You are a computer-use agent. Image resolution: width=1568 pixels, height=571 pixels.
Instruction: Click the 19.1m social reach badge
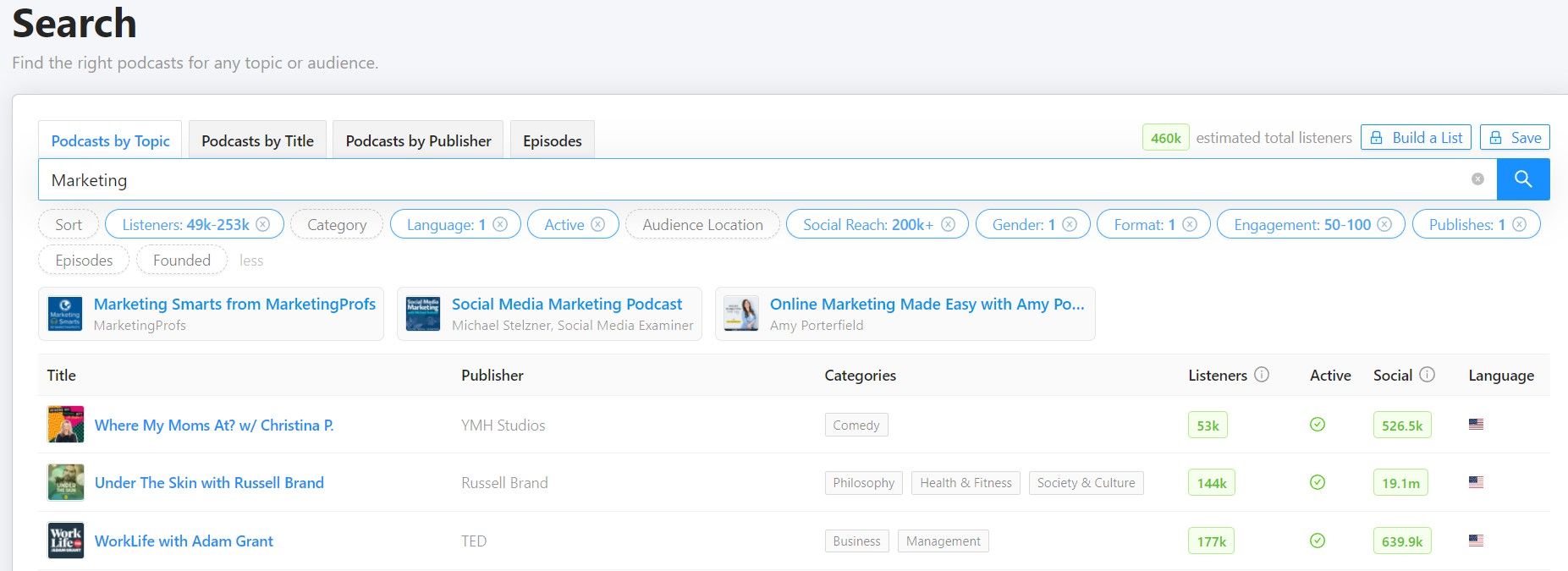1400,482
